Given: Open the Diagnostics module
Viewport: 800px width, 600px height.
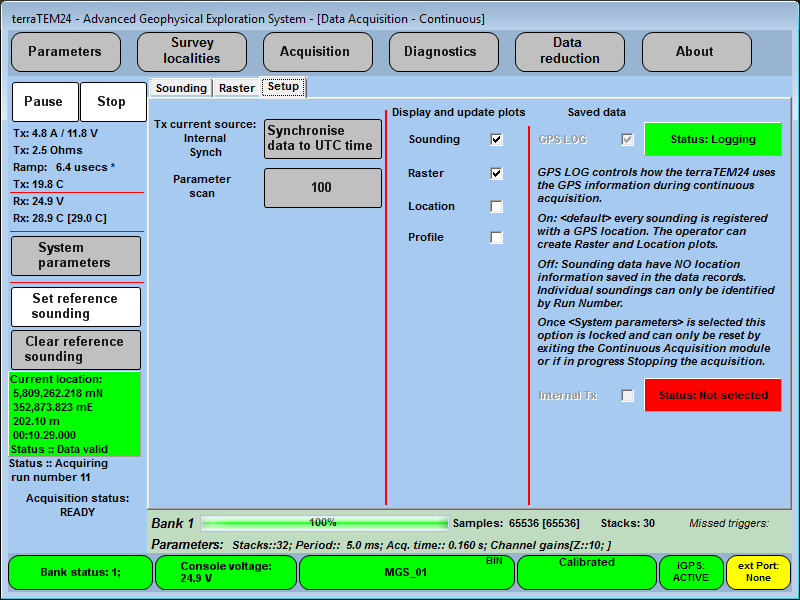Looking at the screenshot, I should click(443, 52).
